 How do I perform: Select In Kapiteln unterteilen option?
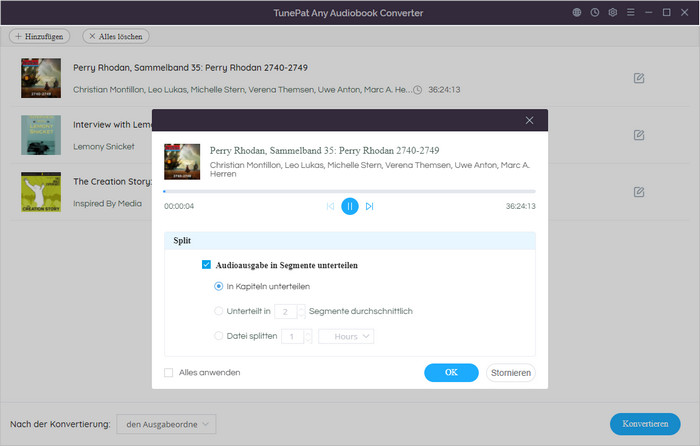tap(218, 286)
